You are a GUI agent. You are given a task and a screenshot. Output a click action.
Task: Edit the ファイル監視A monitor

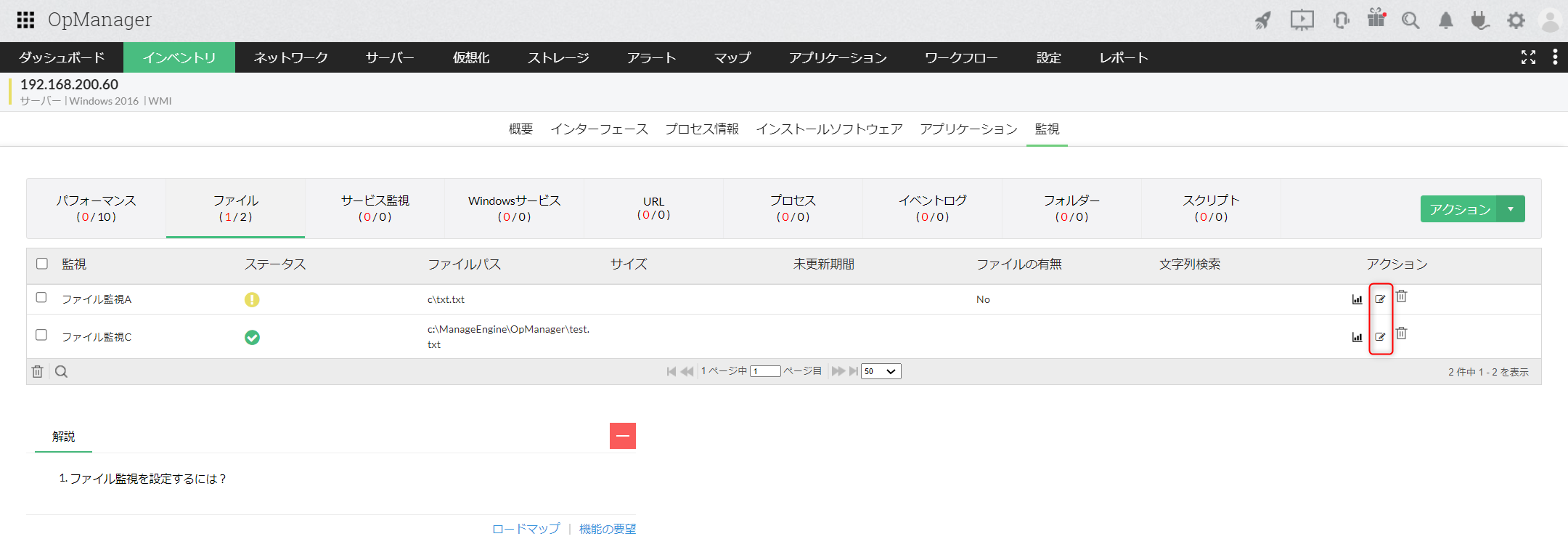[x=1380, y=299]
